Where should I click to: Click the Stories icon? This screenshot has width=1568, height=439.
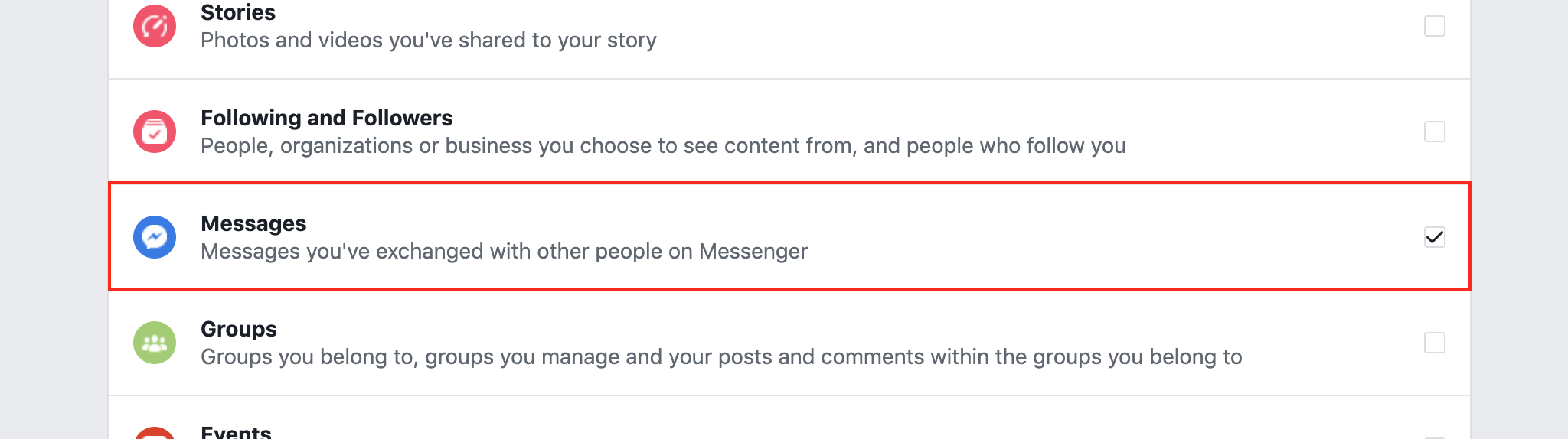click(155, 26)
